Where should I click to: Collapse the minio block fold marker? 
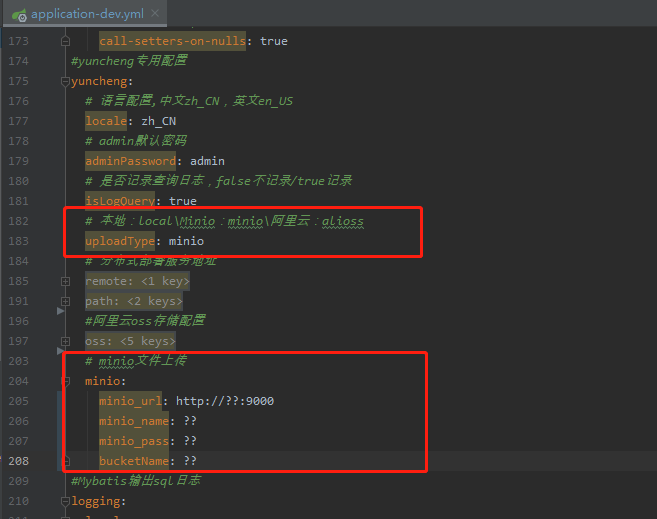tap(65, 381)
